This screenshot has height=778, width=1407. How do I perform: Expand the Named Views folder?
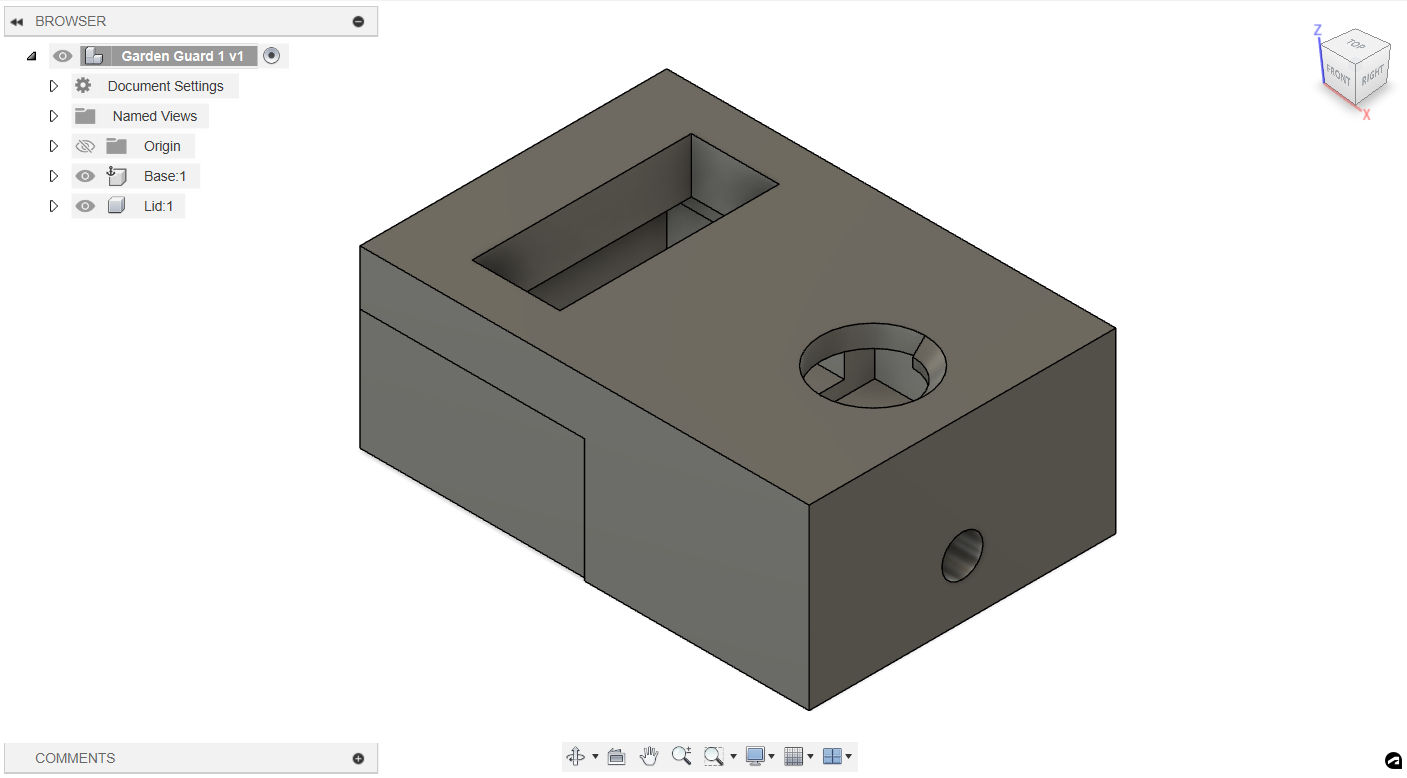point(54,116)
